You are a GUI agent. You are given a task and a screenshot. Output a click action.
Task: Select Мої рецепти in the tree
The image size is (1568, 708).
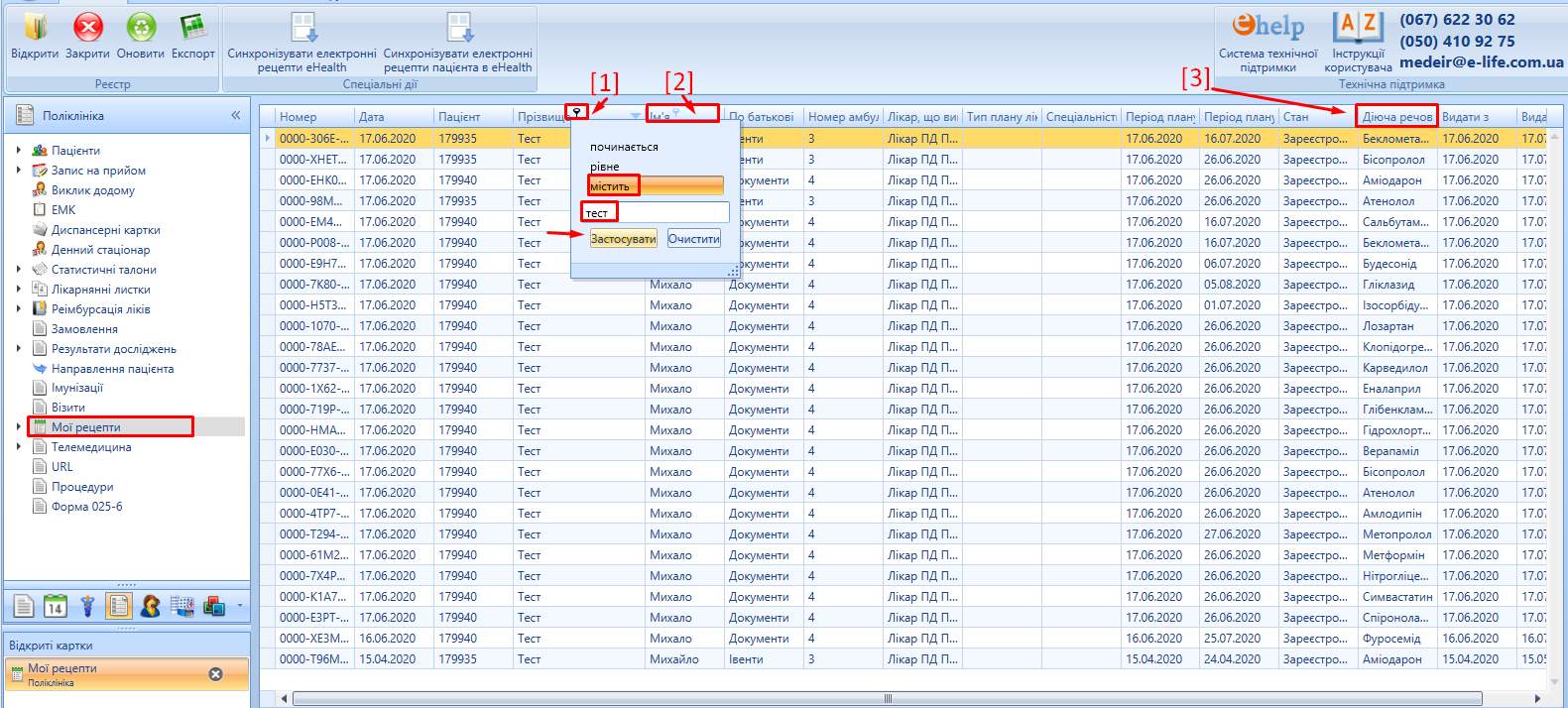tap(86, 427)
